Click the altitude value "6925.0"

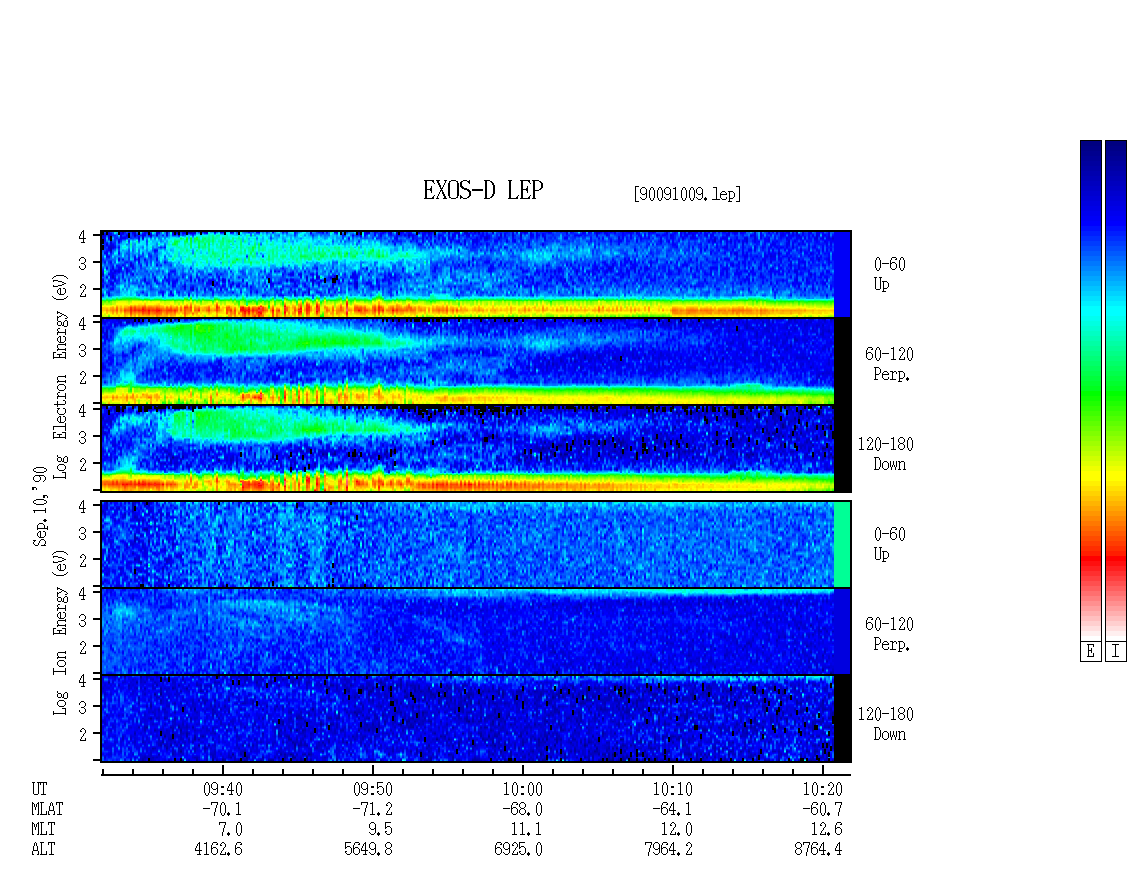coord(518,850)
